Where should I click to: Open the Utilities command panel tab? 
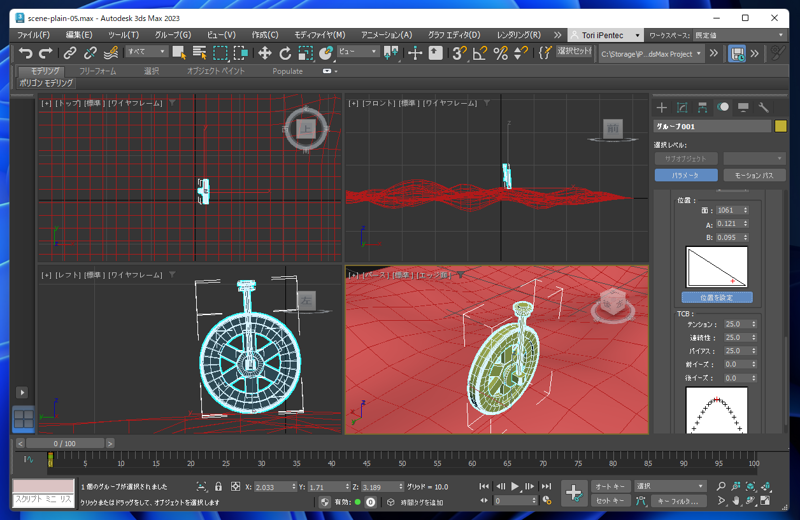[764, 107]
